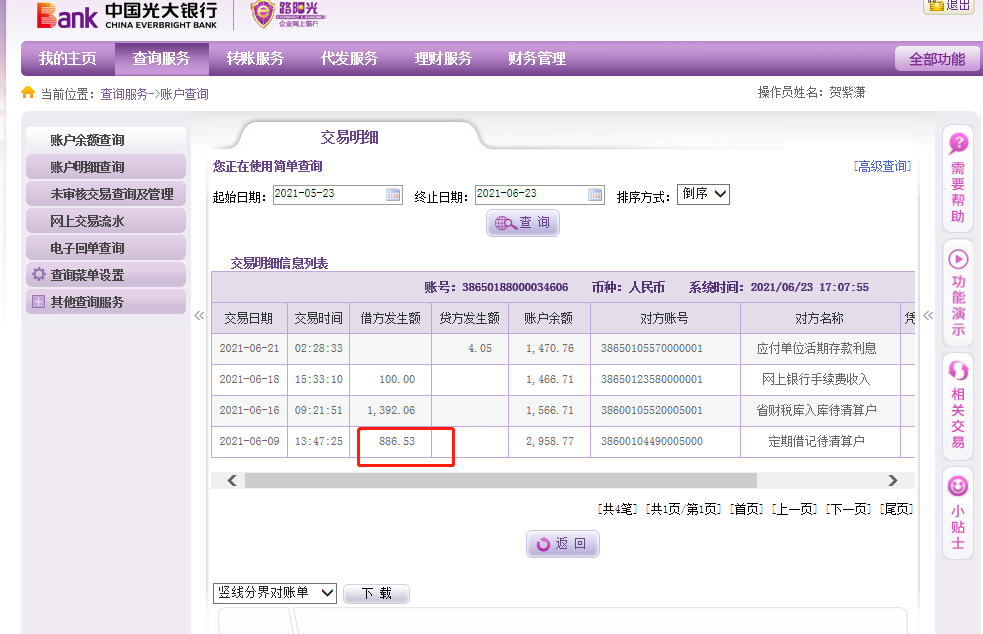Viewport: 983px width, 634px height.
Task: Open the 理财服务 menu
Action: click(x=443, y=59)
